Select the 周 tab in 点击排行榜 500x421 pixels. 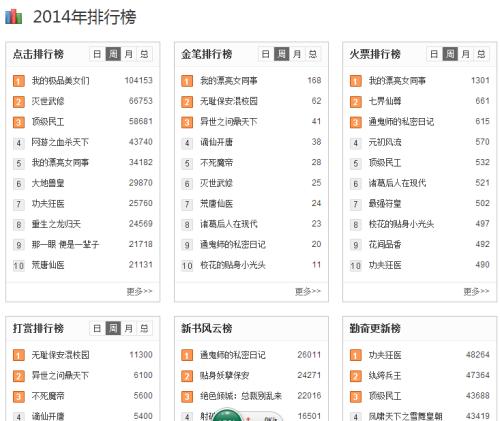[x=113, y=54]
